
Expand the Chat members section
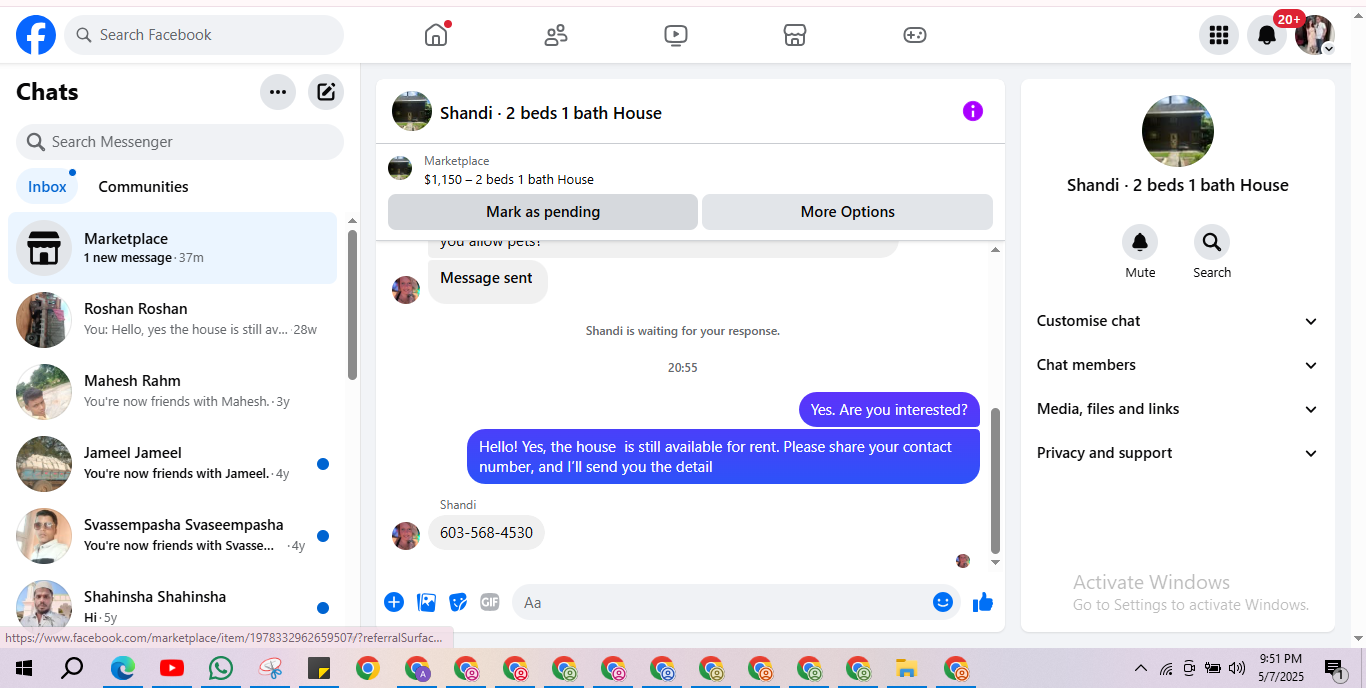pyautogui.click(x=1178, y=365)
